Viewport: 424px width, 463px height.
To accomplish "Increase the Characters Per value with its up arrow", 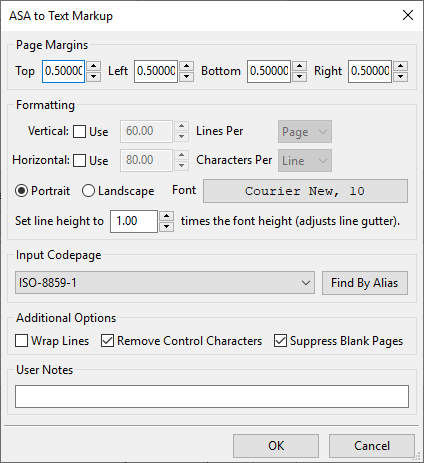I will [x=181, y=155].
